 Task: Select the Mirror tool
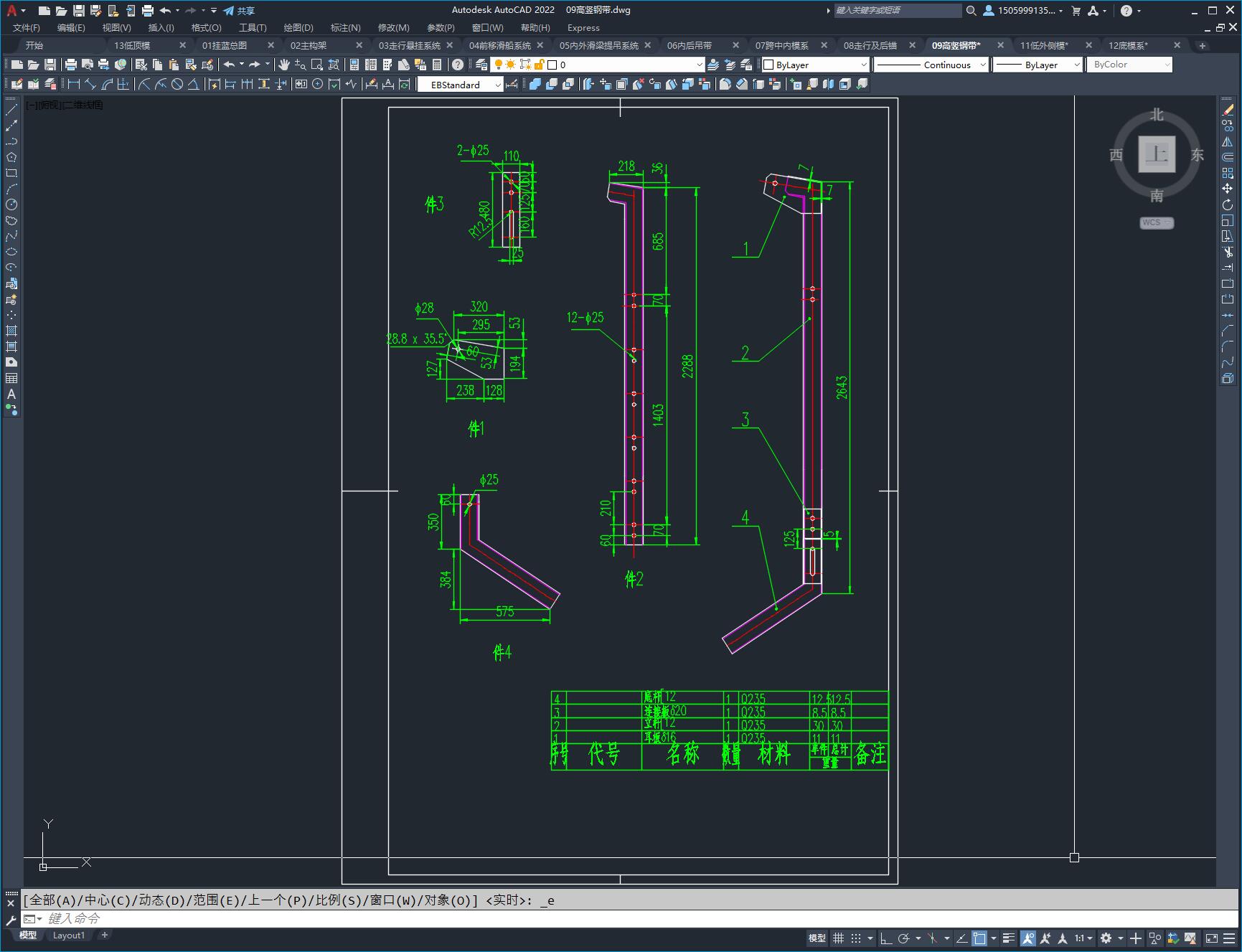[x=1228, y=141]
